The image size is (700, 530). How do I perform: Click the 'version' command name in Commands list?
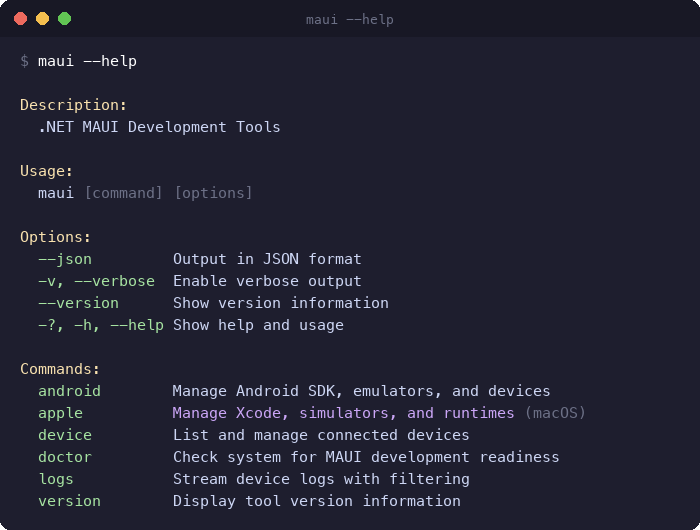click(70, 501)
